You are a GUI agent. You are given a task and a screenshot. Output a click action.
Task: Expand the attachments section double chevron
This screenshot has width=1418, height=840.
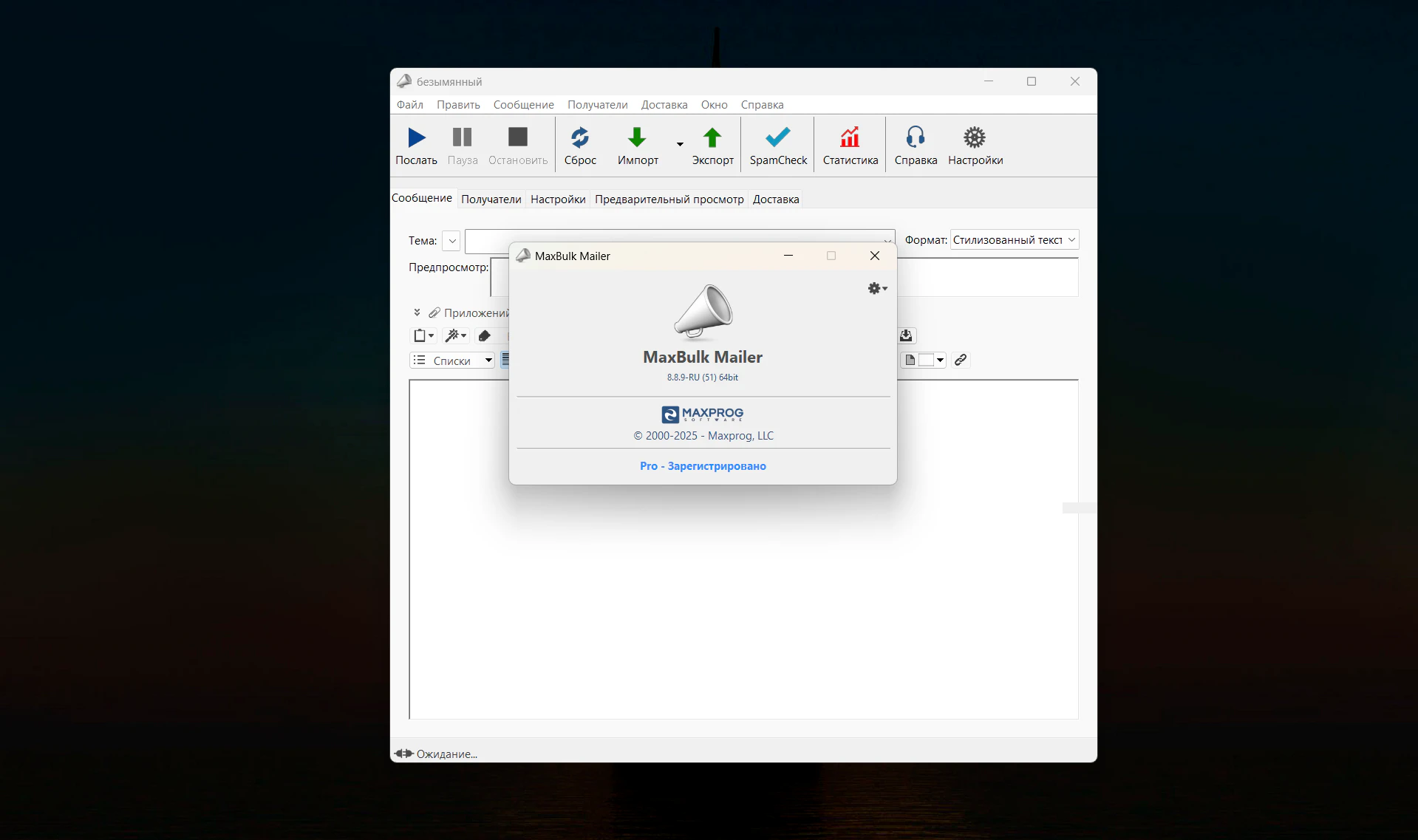point(417,313)
